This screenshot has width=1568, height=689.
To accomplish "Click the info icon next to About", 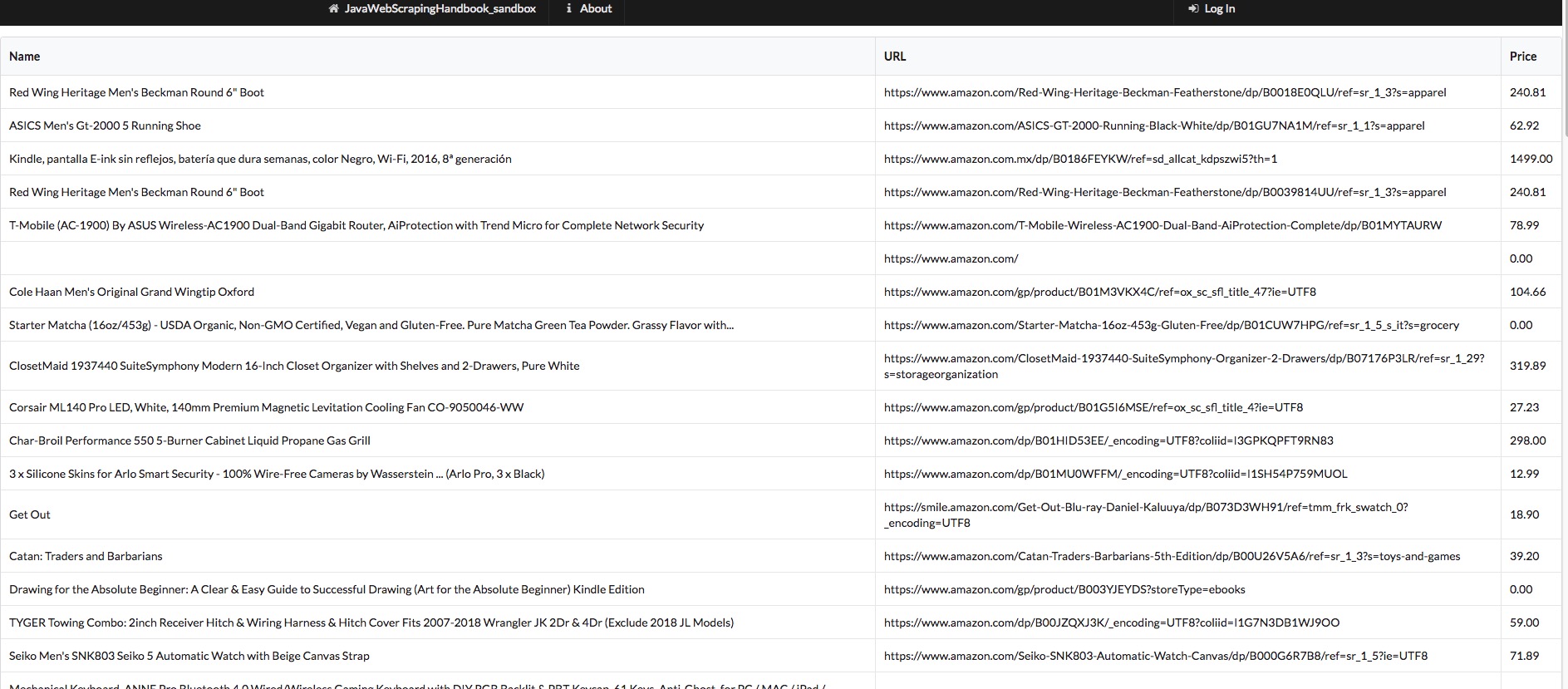I will pyautogui.click(x=569, y=9).
